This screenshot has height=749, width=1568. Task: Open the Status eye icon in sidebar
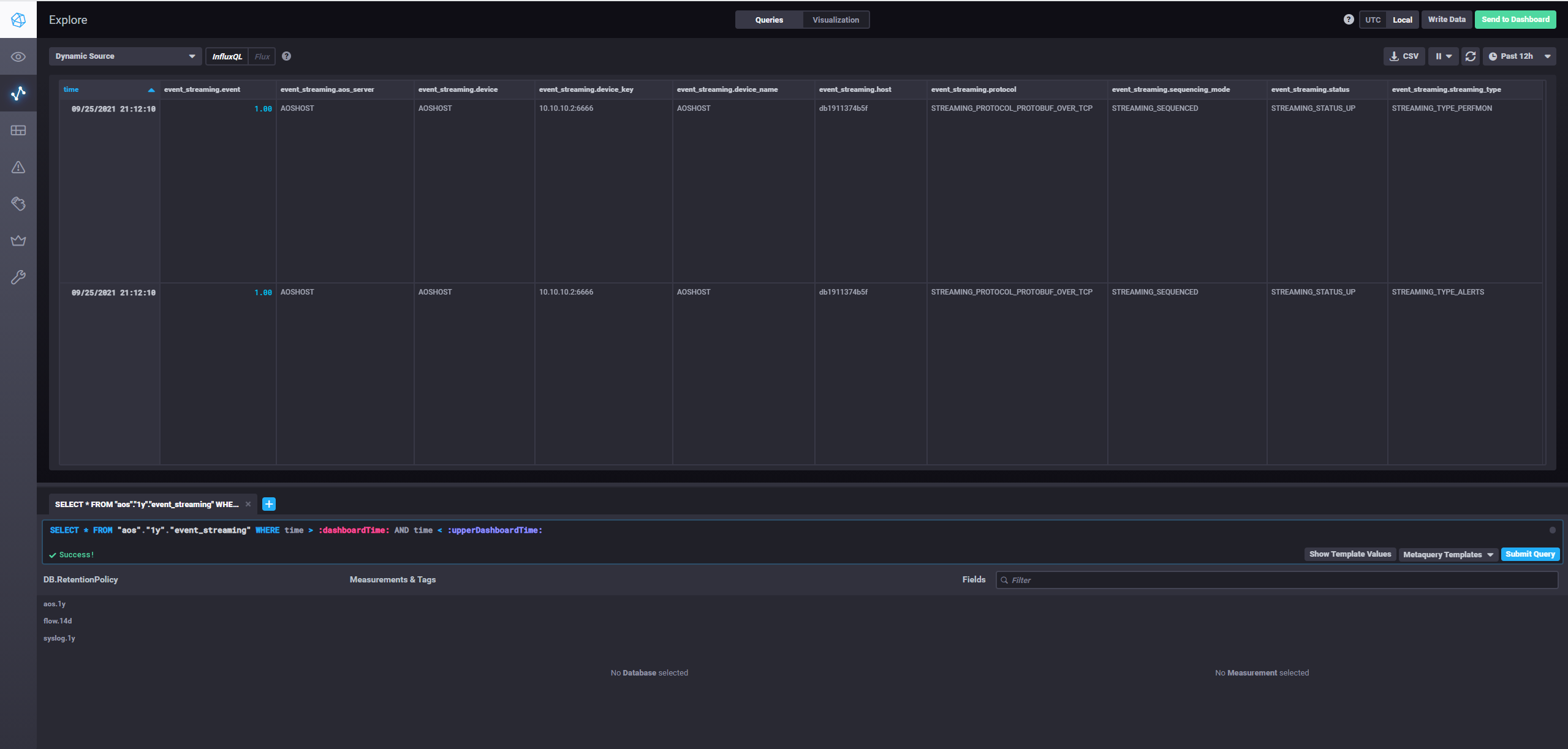pyautogui.click(x=18, y=57)
